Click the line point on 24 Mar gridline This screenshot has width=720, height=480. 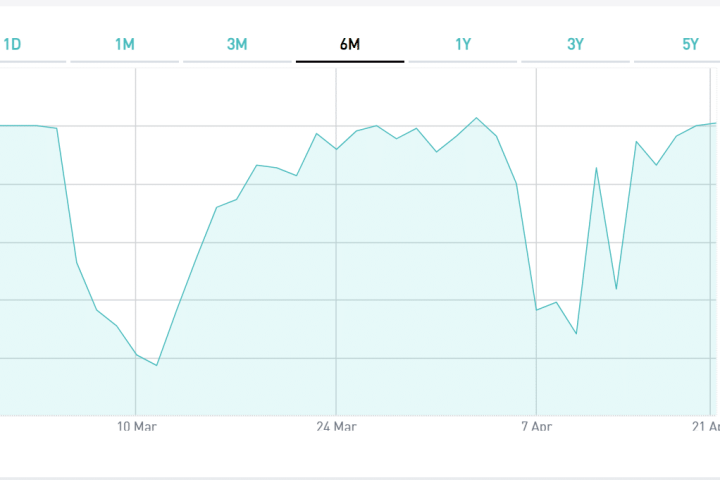pyautogui.click(x=336, y=149)
